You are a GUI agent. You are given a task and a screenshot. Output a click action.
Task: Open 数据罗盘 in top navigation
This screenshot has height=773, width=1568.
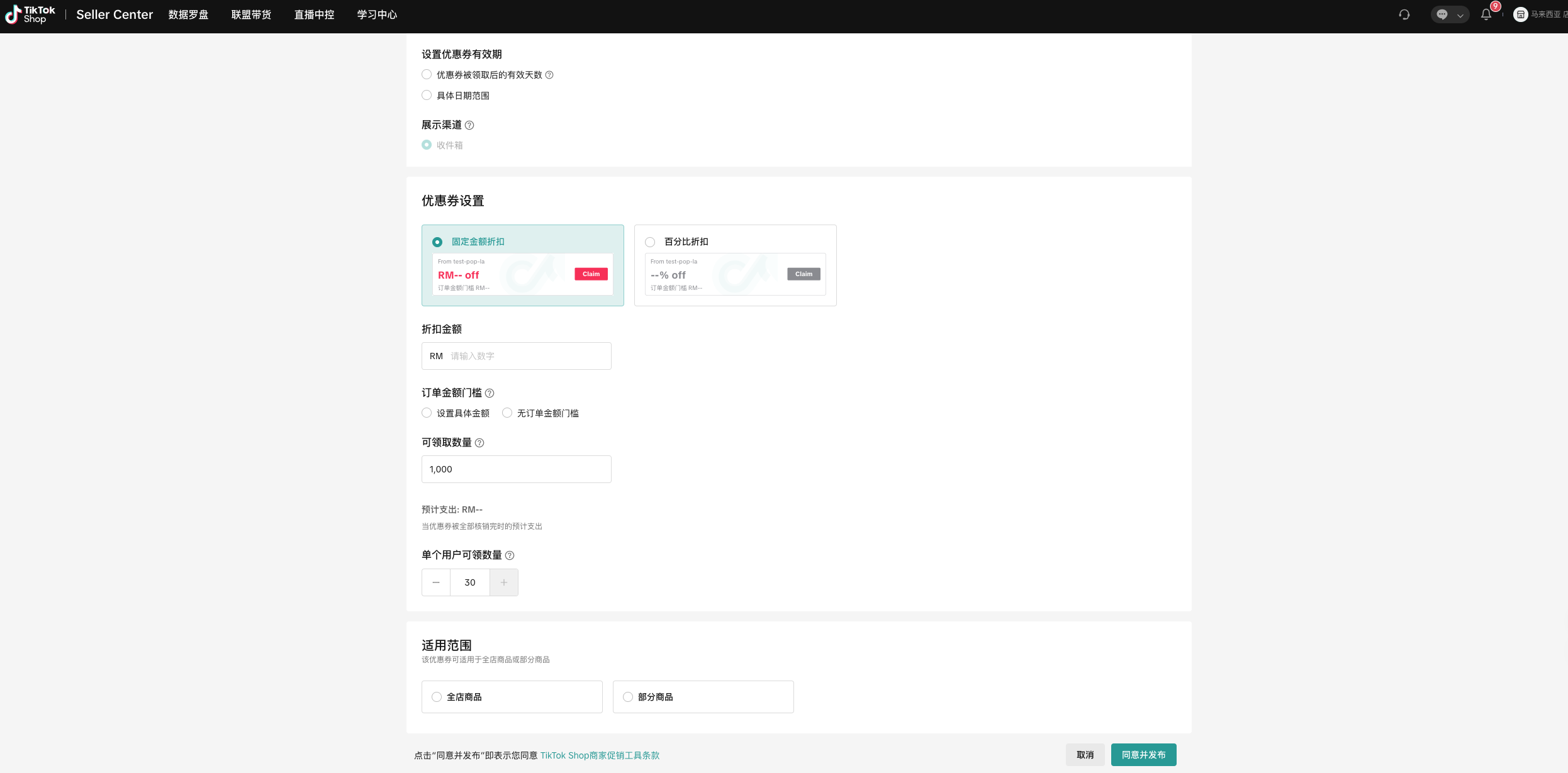click(x=188, y=14)
